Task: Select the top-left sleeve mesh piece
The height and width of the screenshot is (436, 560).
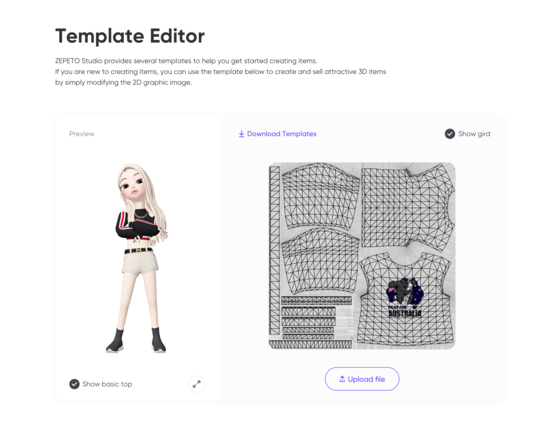Action: click(x=320, y=196)
